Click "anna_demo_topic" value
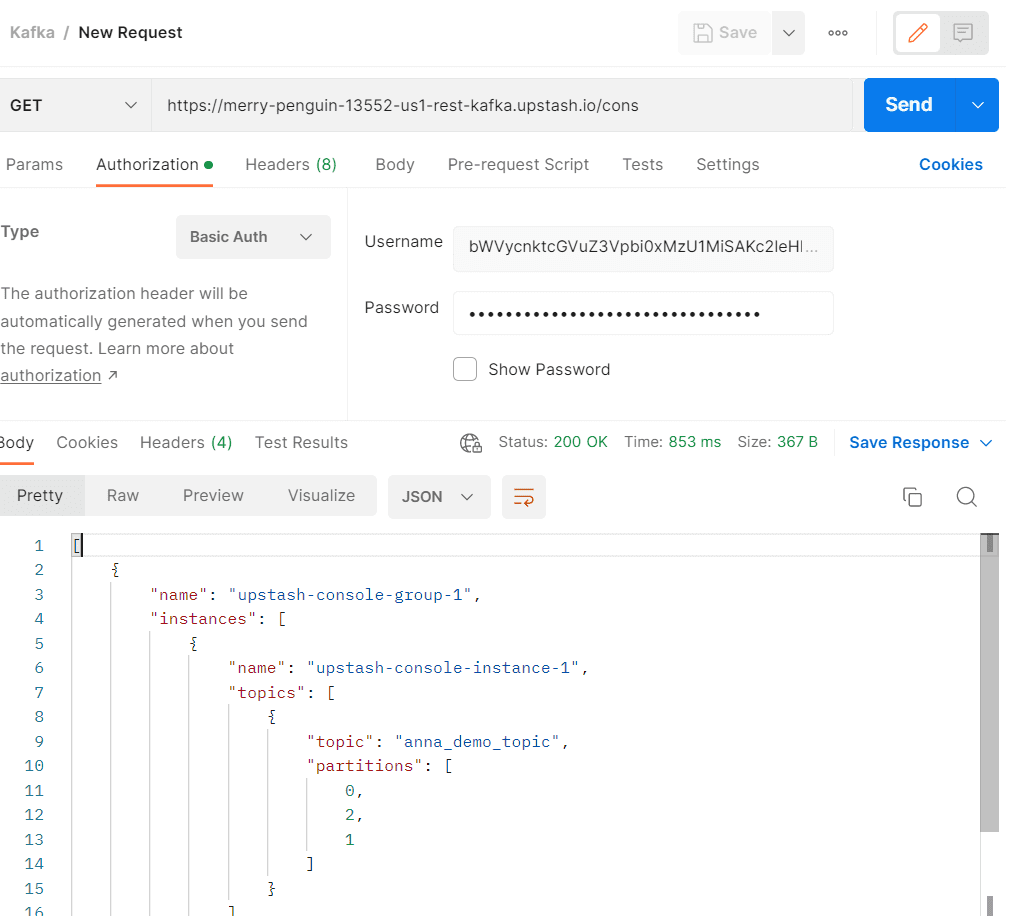This screenshot has height=918, width=1020. (x=477, y=742)
